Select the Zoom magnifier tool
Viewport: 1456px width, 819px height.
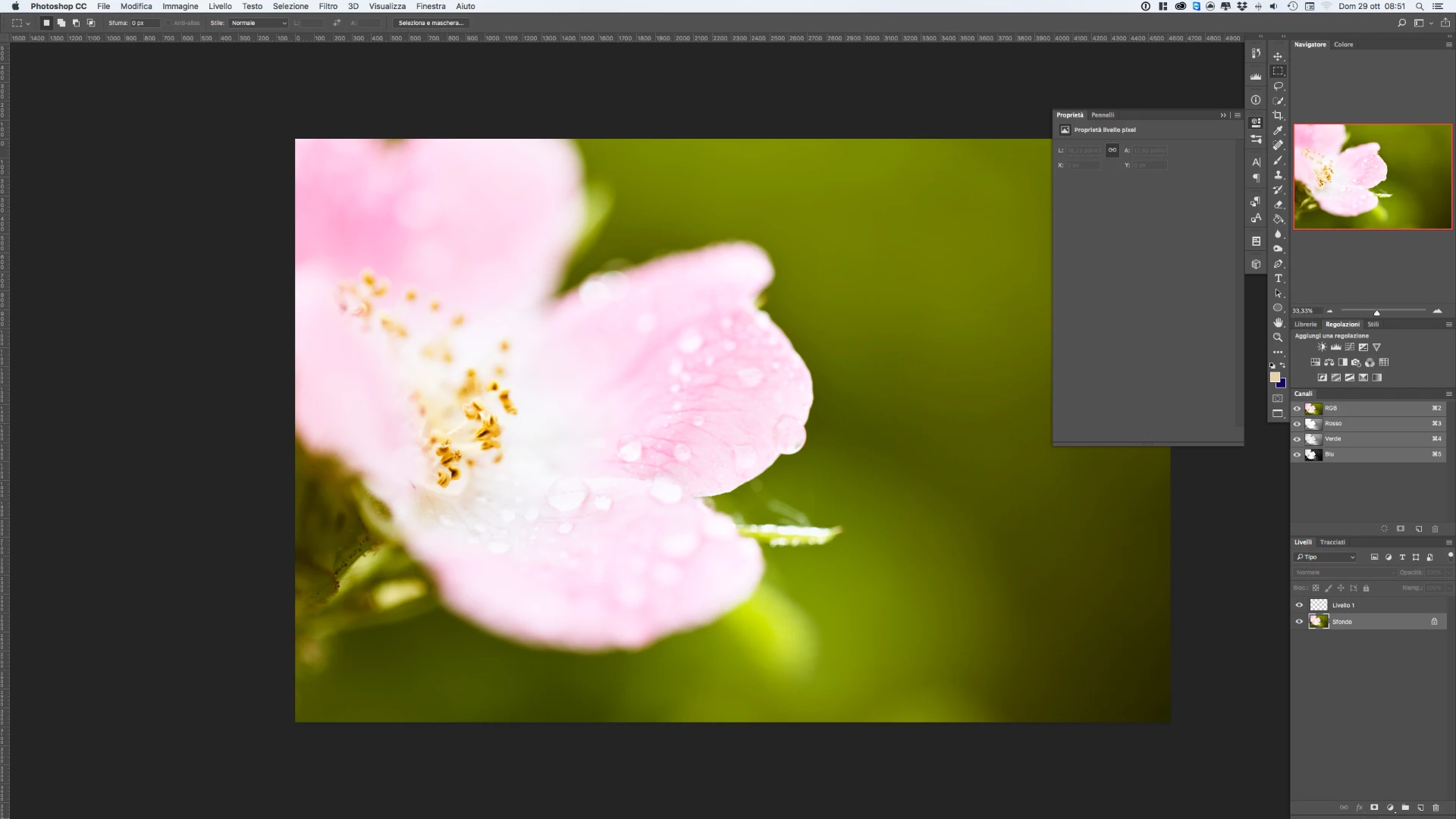[x=1278, y=337]
